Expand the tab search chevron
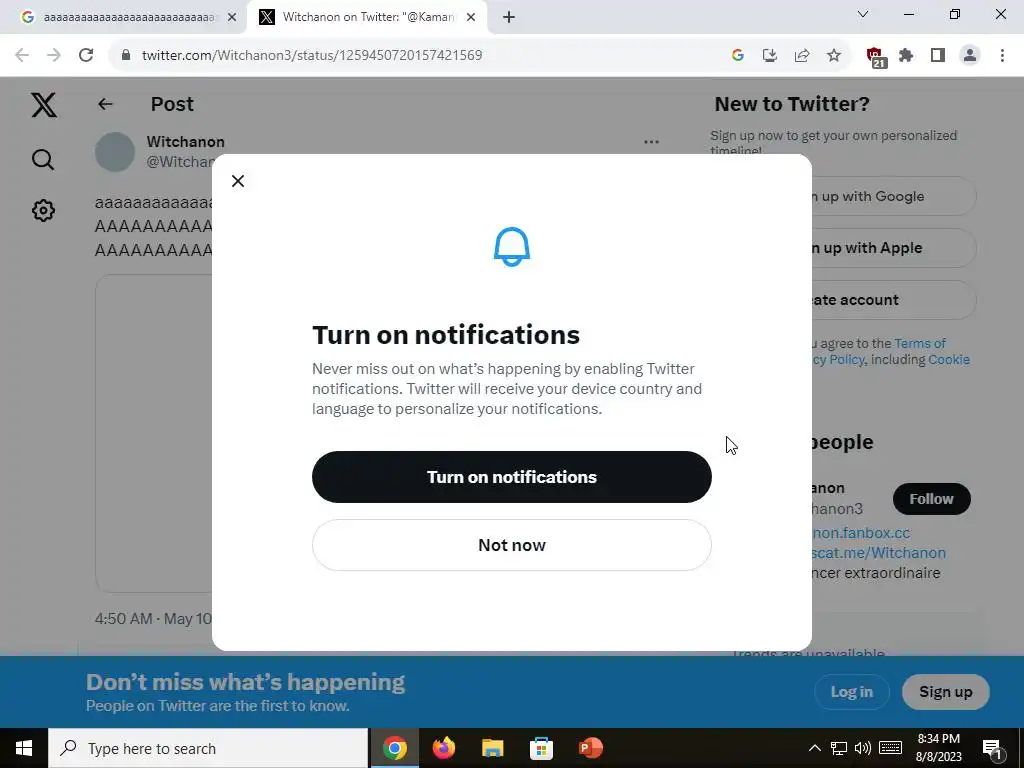 point(863,14)
